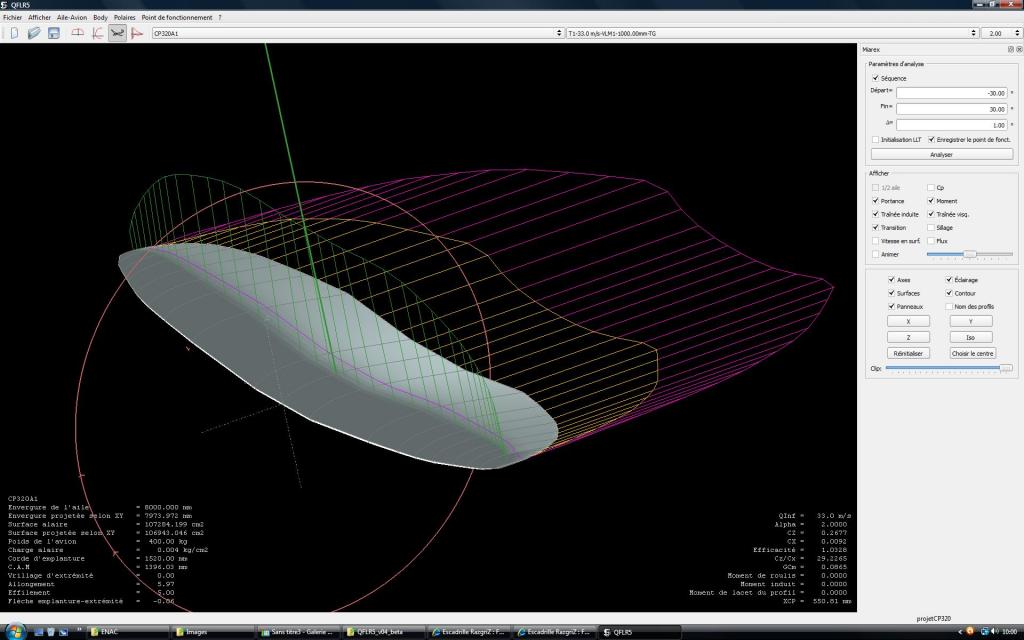Open the Aile-Avion menu
This screenshot has width=1024, height=640.
pos(72,18)
